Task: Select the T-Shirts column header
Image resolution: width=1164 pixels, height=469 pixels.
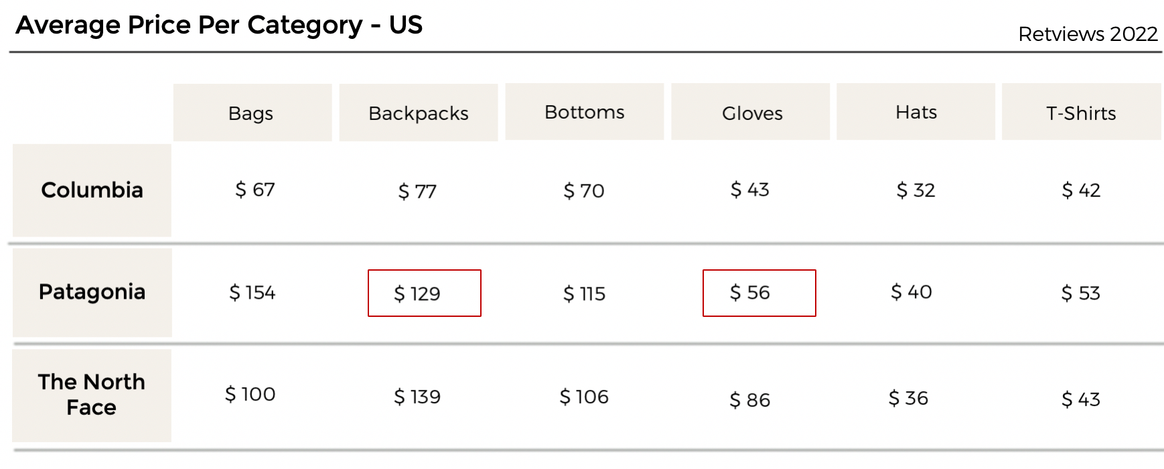Action: [1082, 111]
